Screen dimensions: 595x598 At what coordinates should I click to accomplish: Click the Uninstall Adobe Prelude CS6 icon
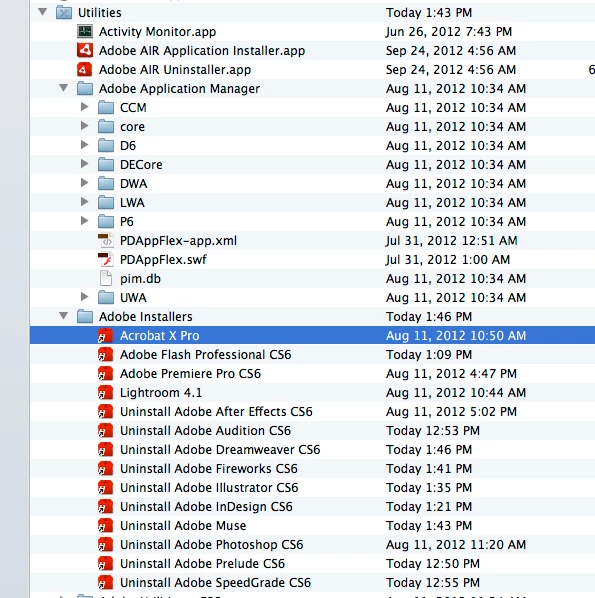point(106,564)
